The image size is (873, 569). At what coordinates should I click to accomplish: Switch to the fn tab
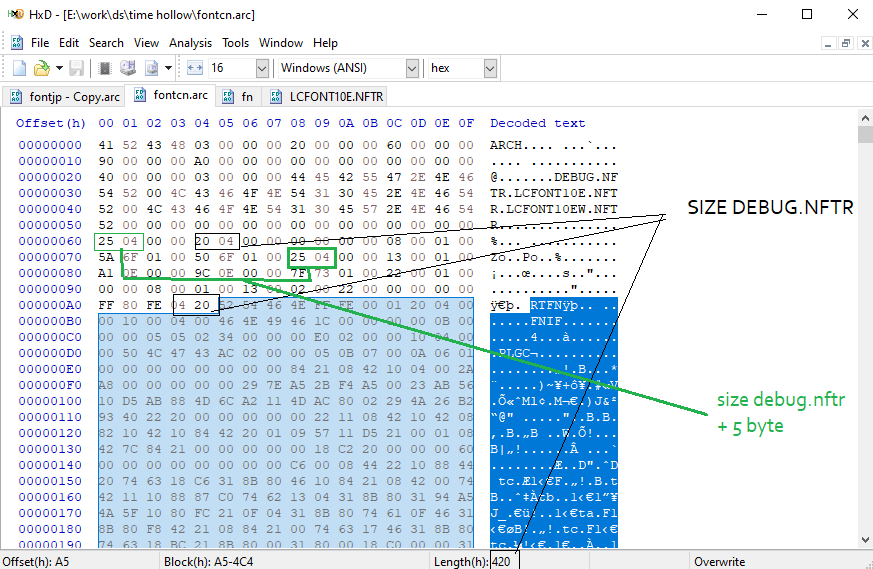[239, 97]
